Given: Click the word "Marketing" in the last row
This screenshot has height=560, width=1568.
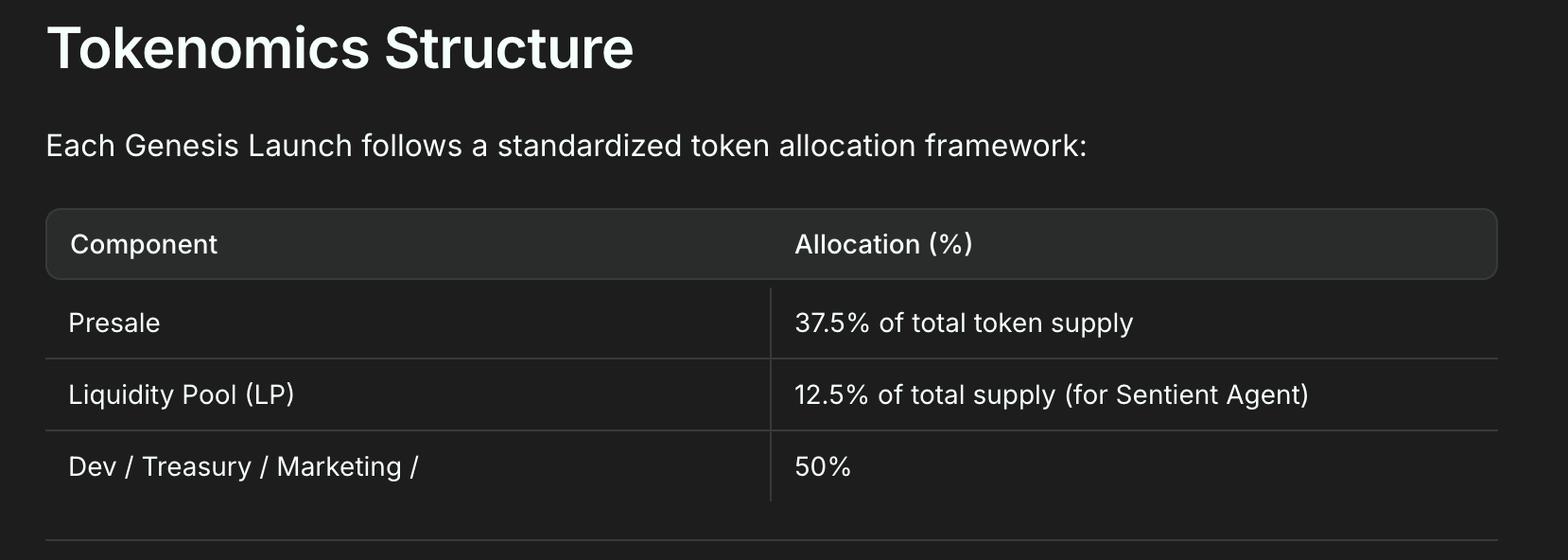Looking at the screenshot, I should (x=339, y=467).
